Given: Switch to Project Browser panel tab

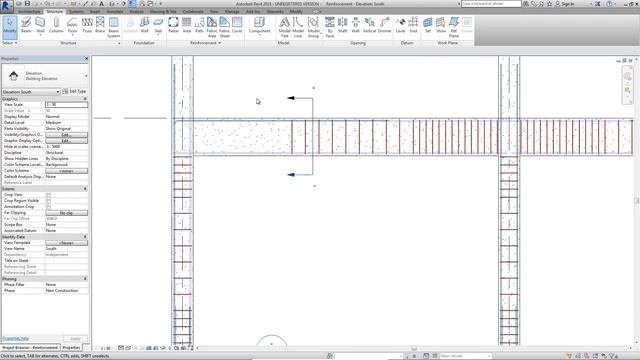Looking at the screenshot, I should pyautogui.click(x=31, y=348).
